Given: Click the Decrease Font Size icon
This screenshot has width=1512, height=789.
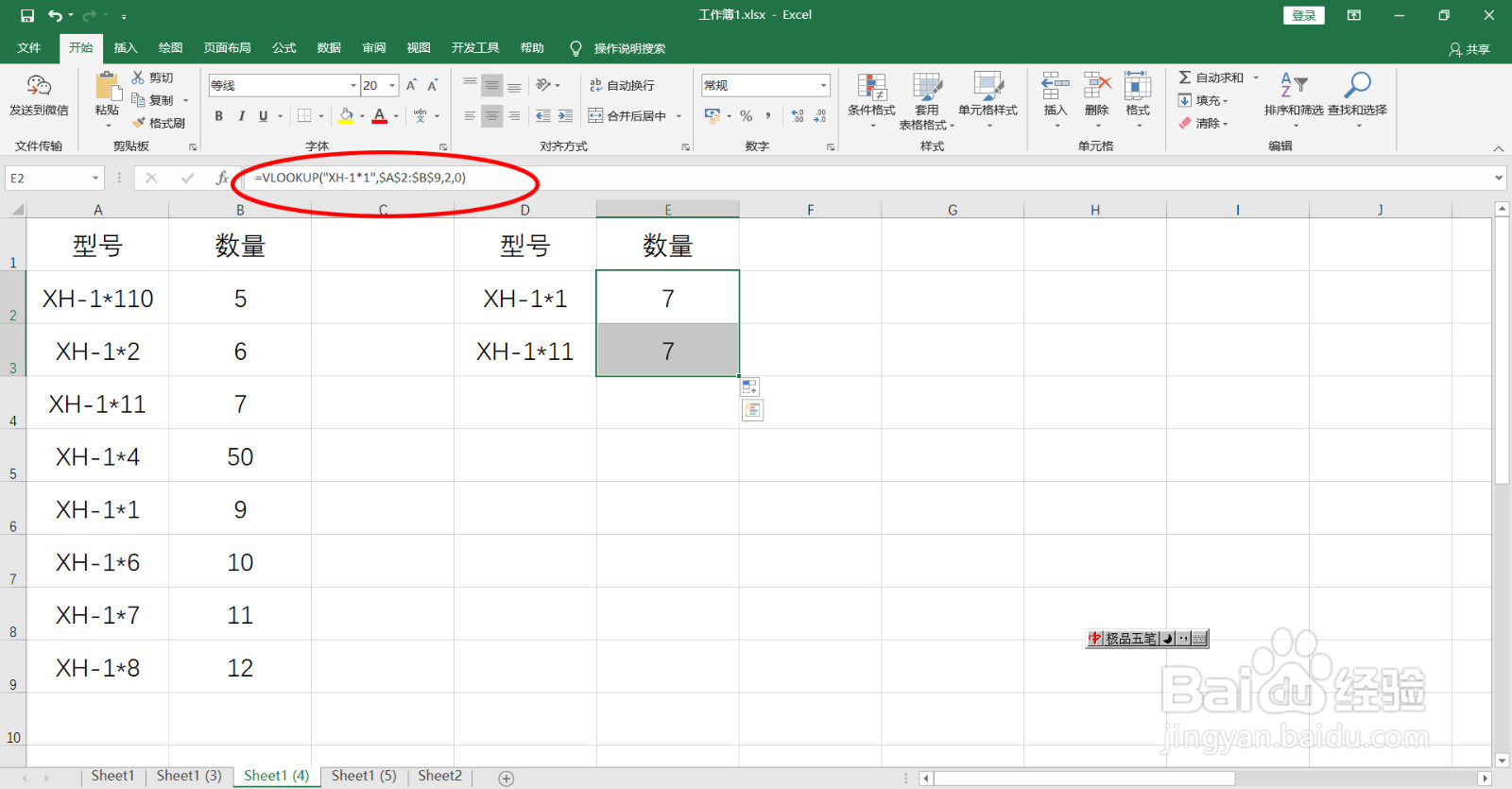Looking at the screenshot, I should click(433, 85).
